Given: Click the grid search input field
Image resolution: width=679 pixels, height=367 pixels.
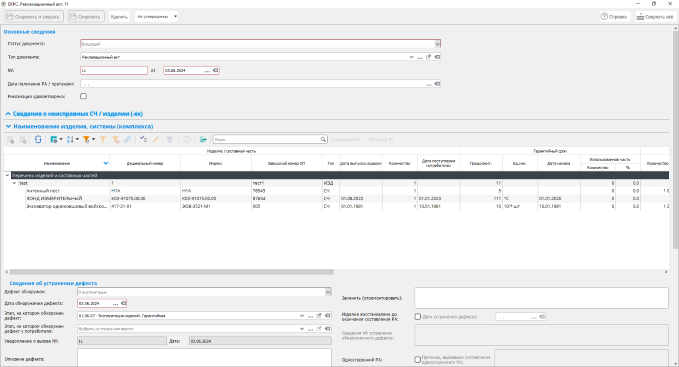Looking at the screenshot, I should (x=266, y=139).
